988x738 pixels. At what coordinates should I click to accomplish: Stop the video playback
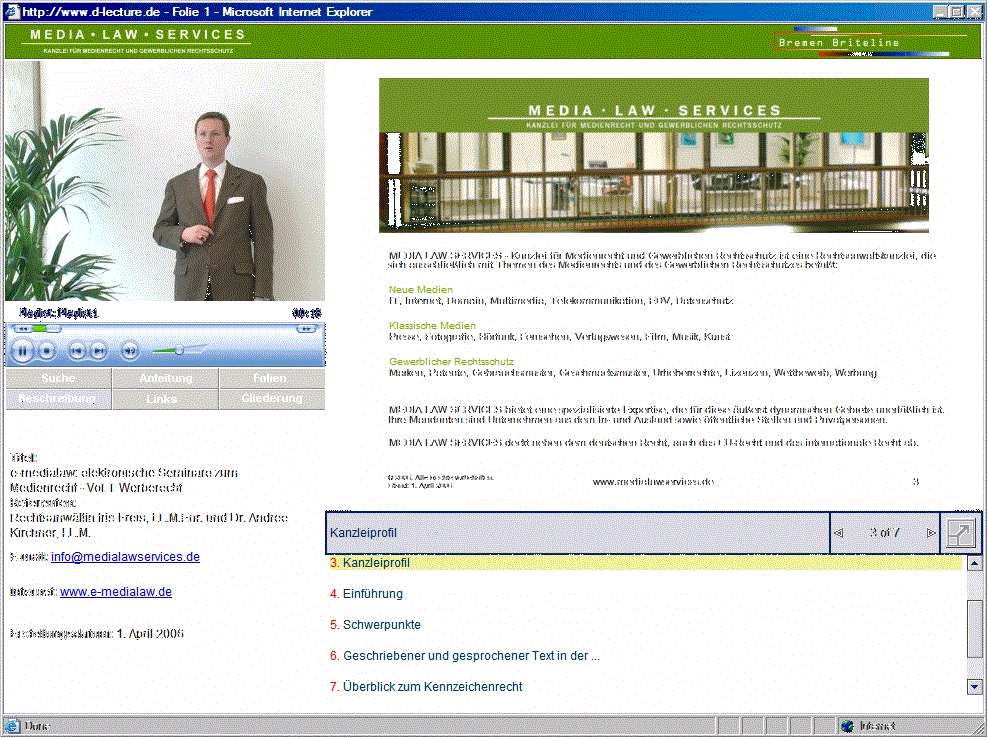click(x=47, y=350)
